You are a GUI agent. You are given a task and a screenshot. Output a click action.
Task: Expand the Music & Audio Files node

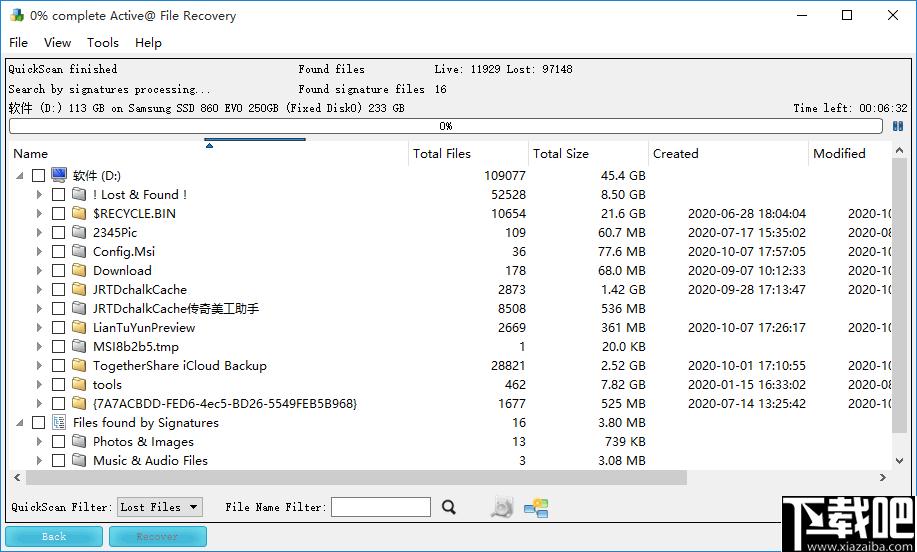point(39,461)
